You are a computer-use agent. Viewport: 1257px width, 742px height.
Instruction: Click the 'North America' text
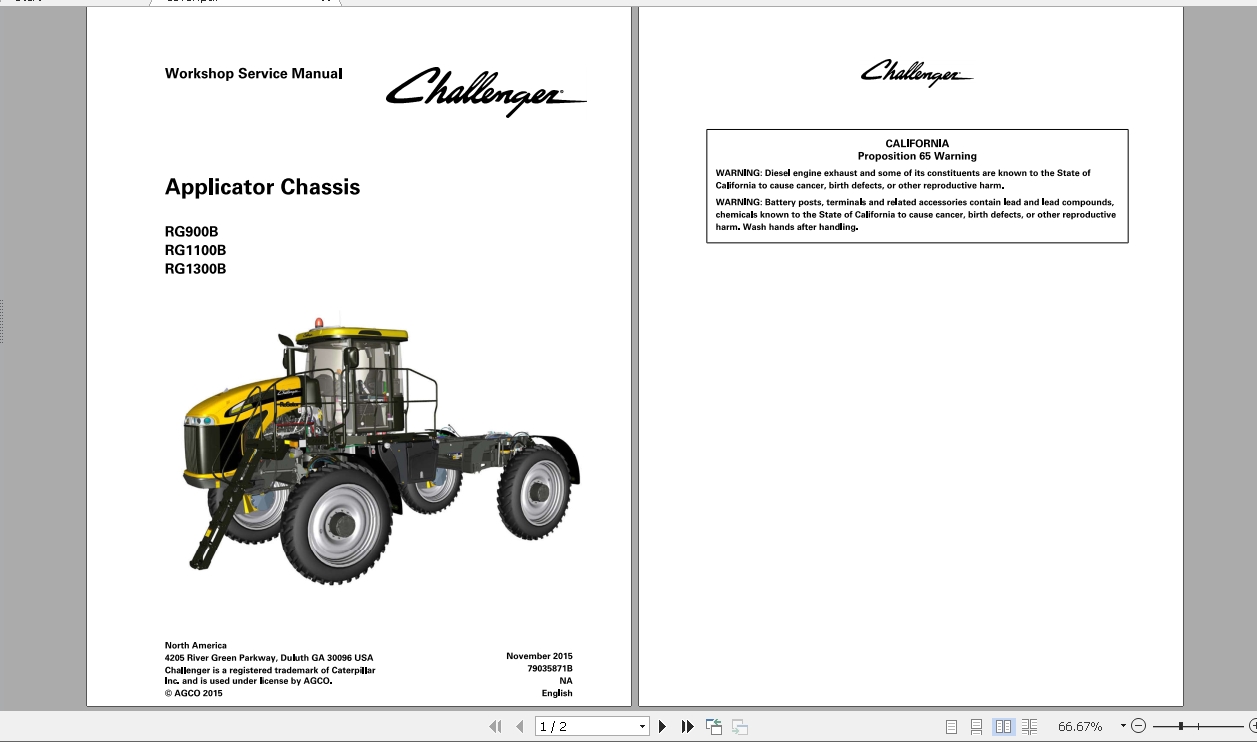196,645
